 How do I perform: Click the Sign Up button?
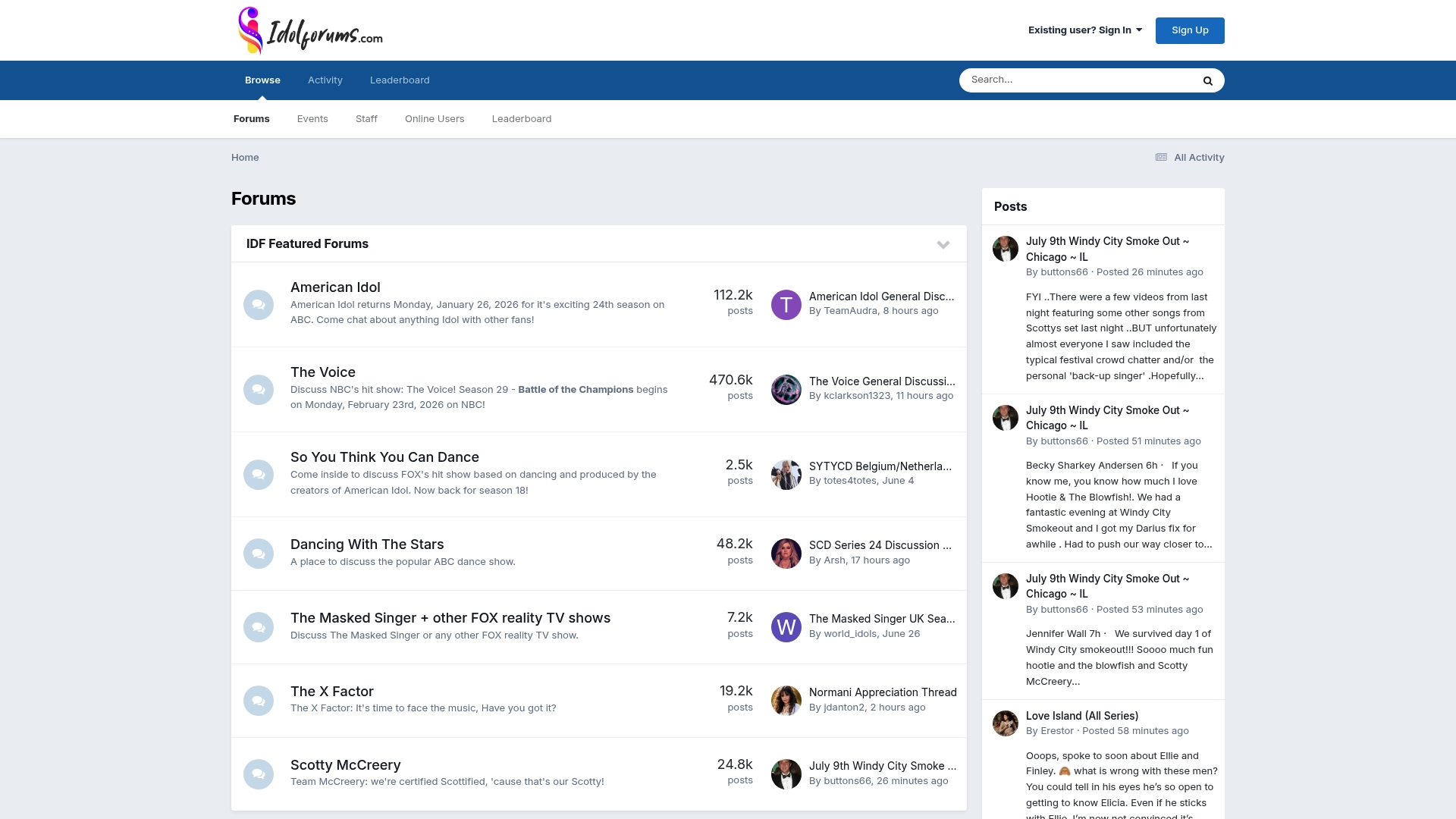1190,30
